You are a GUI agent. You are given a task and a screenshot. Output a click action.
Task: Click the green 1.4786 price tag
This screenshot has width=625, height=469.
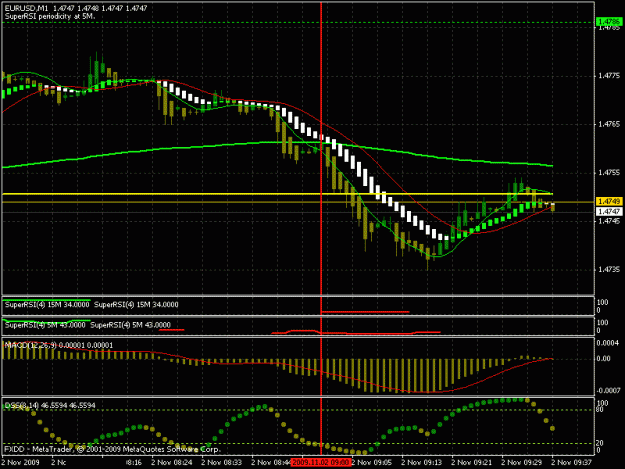(609, 22)
